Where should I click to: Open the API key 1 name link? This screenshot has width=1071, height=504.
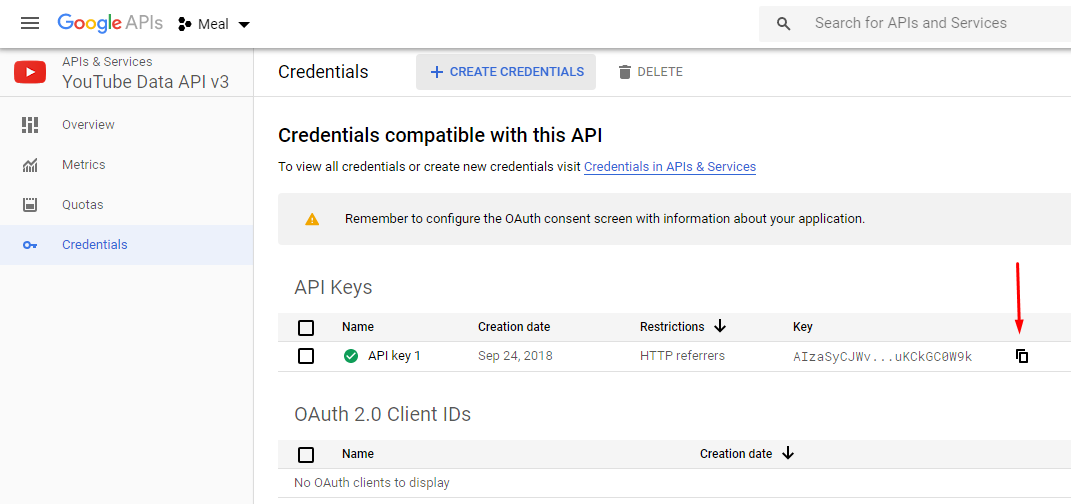(394, 356)
